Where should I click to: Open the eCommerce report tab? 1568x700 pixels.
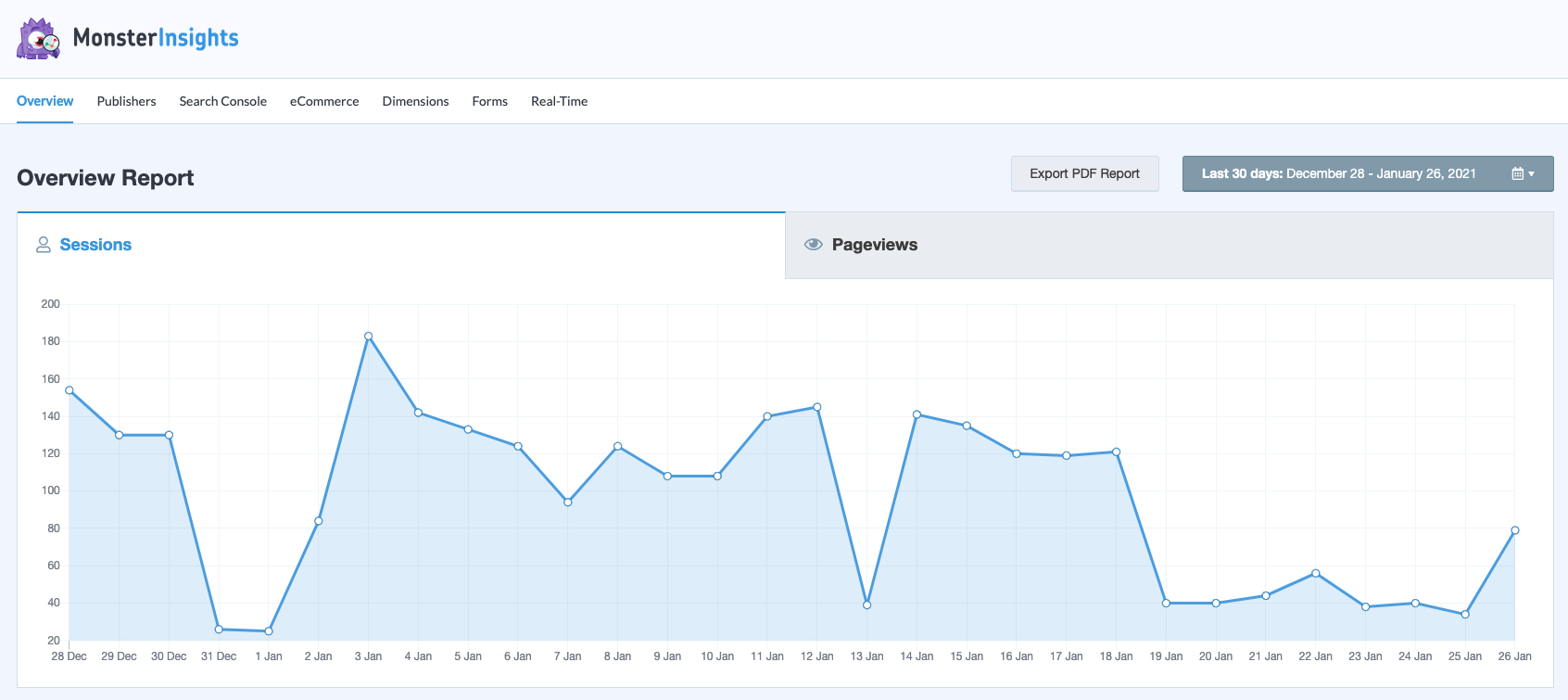point(324,102)
